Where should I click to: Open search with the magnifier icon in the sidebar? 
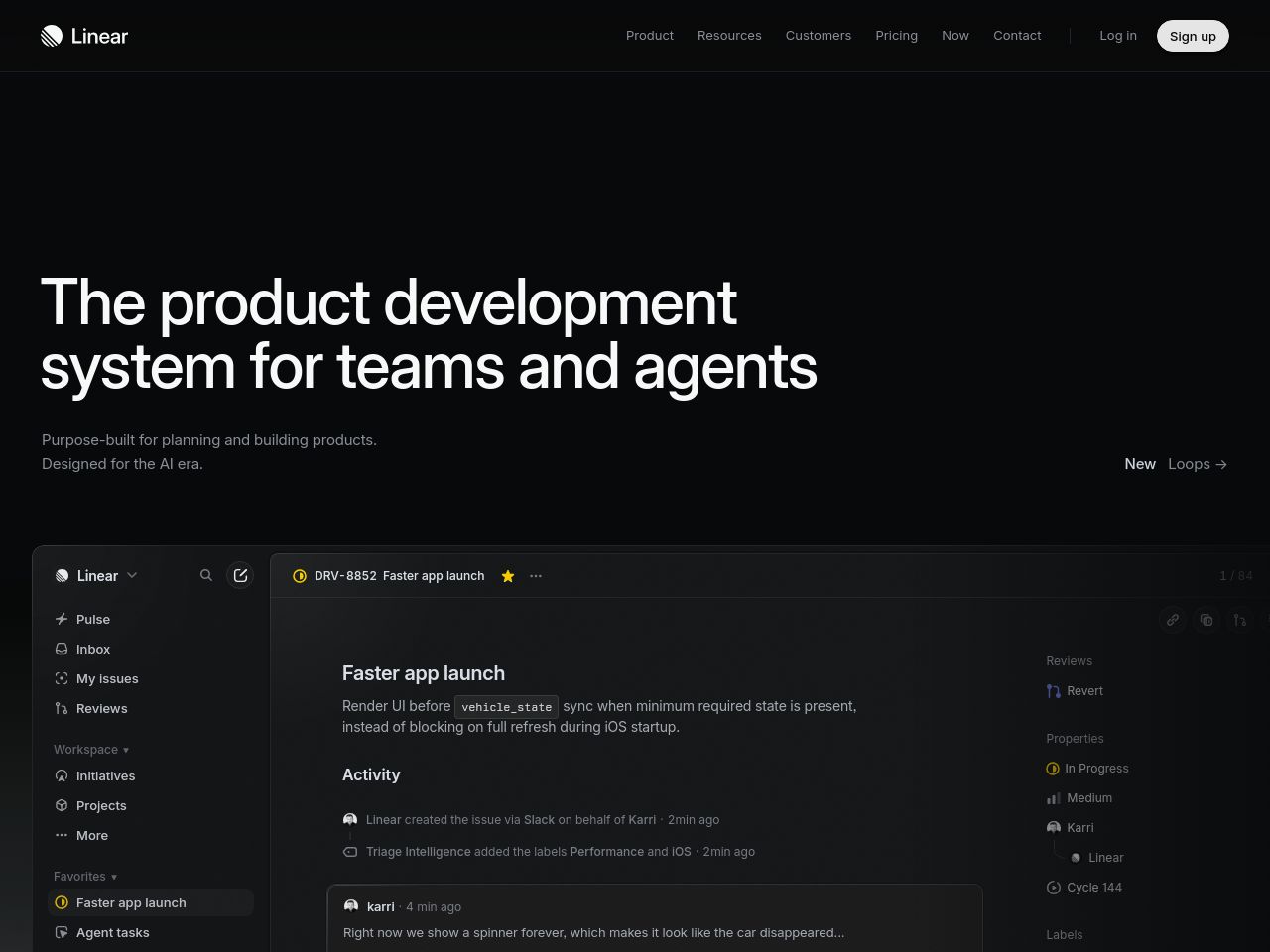coord(206,575)
